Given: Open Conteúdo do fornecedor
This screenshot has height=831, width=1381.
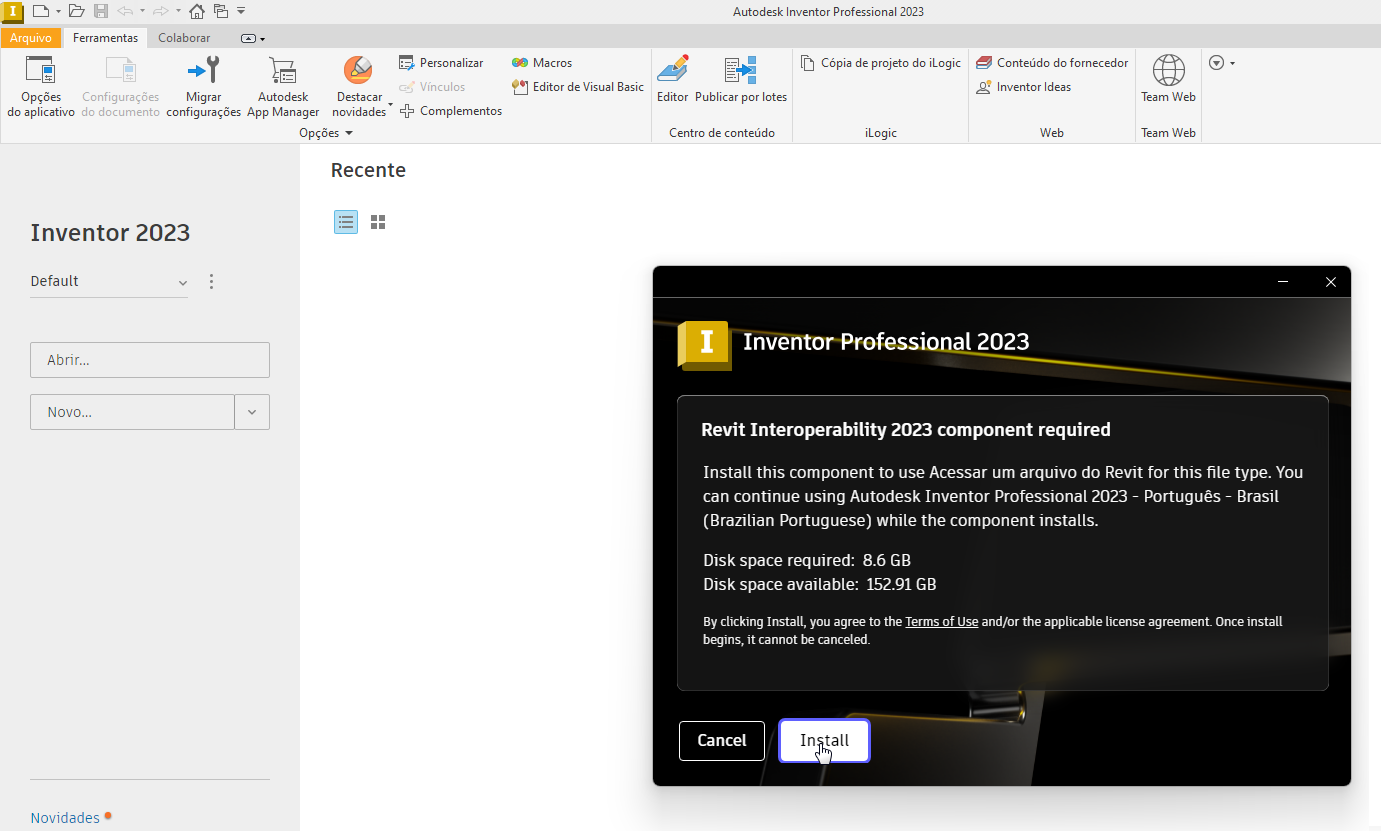Looking at the screenshot, I should (1053, 63).
